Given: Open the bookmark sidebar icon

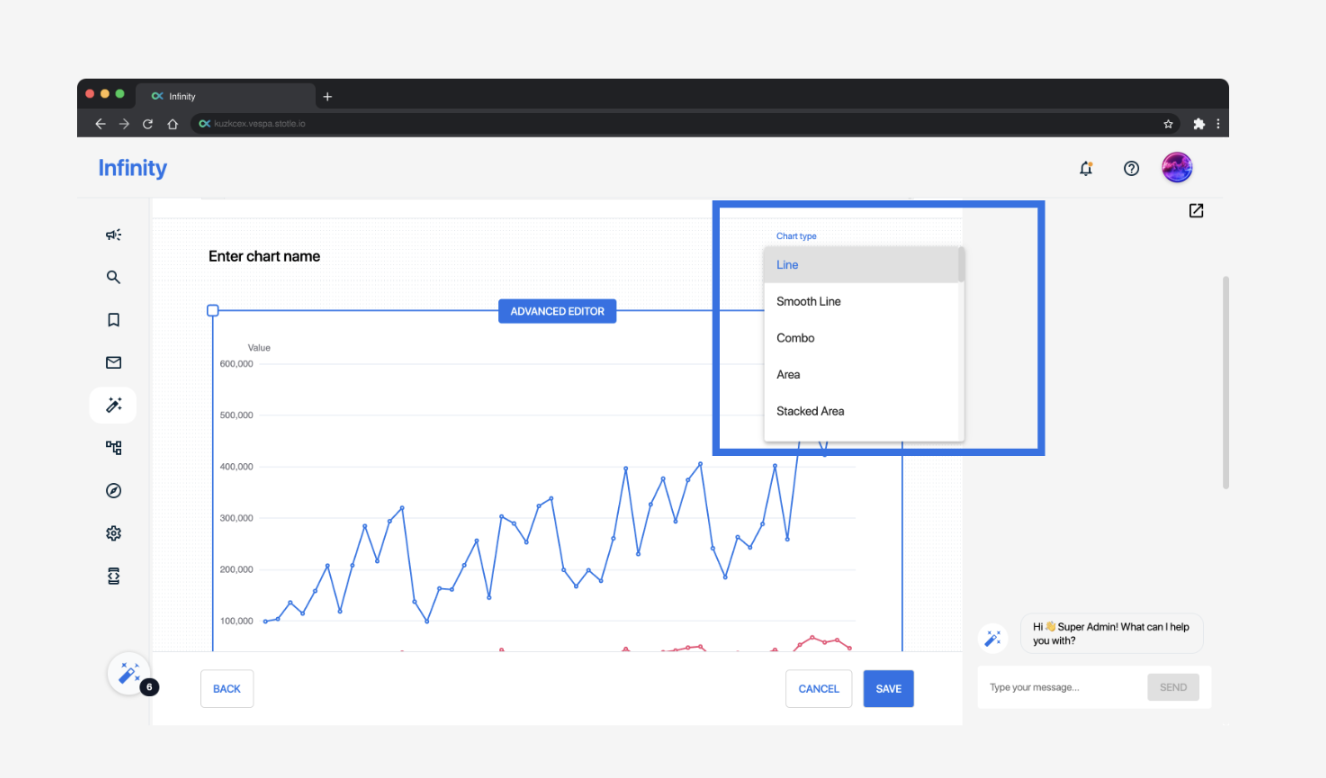Looking at the screenshot, I should tap(113, 320).
